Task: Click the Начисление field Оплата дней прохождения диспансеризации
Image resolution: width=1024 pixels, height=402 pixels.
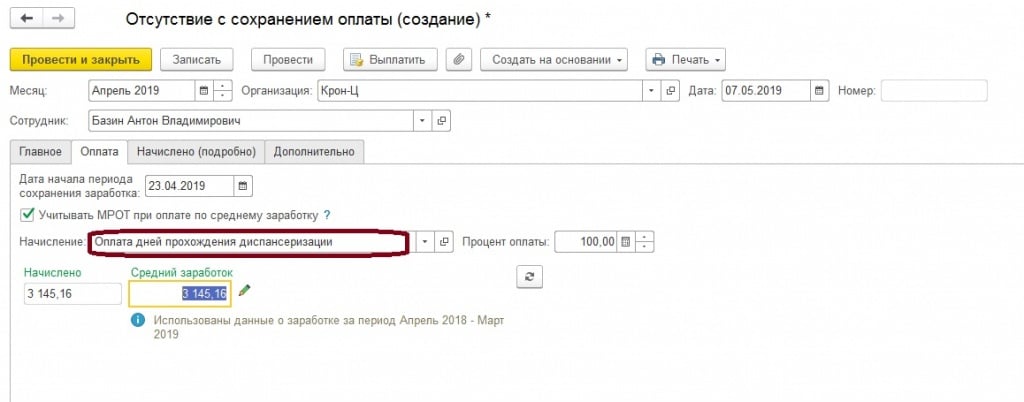Action: click(x=249, y=241)
